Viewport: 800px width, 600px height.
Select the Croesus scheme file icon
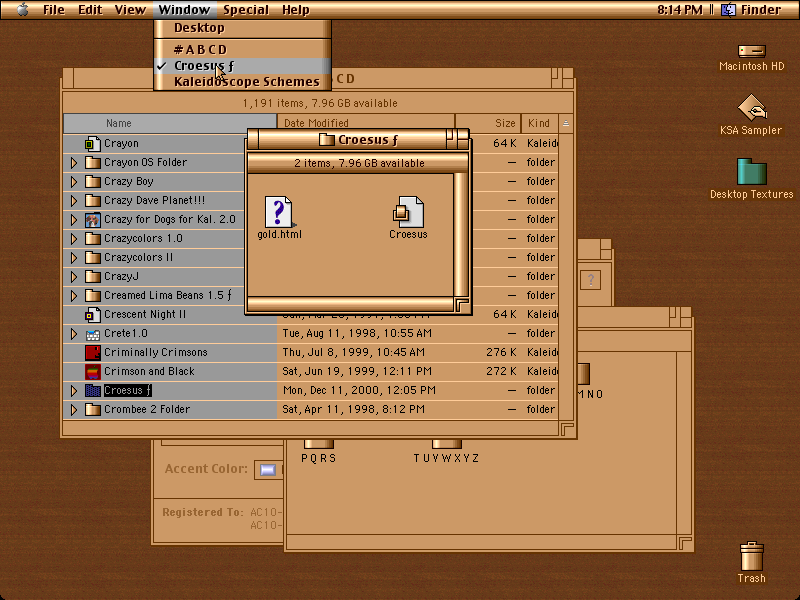[x=408, y=212]
